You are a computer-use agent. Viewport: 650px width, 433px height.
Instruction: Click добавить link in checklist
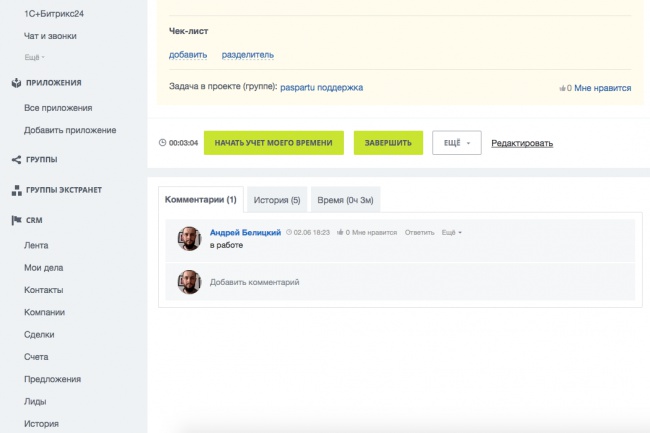pyautogui.click(x=188, y=55)
